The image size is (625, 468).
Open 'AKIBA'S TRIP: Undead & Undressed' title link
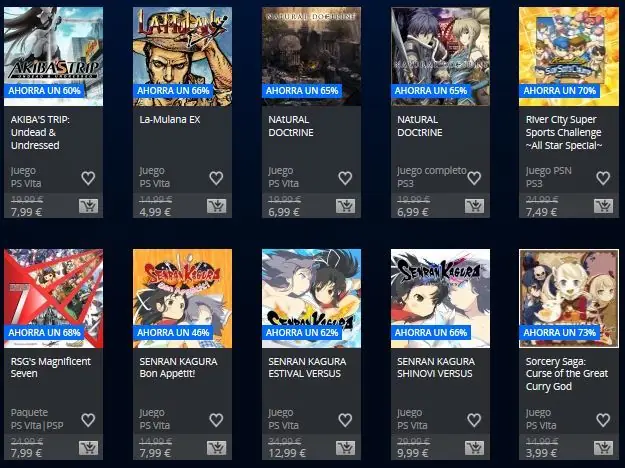point(40,132)
